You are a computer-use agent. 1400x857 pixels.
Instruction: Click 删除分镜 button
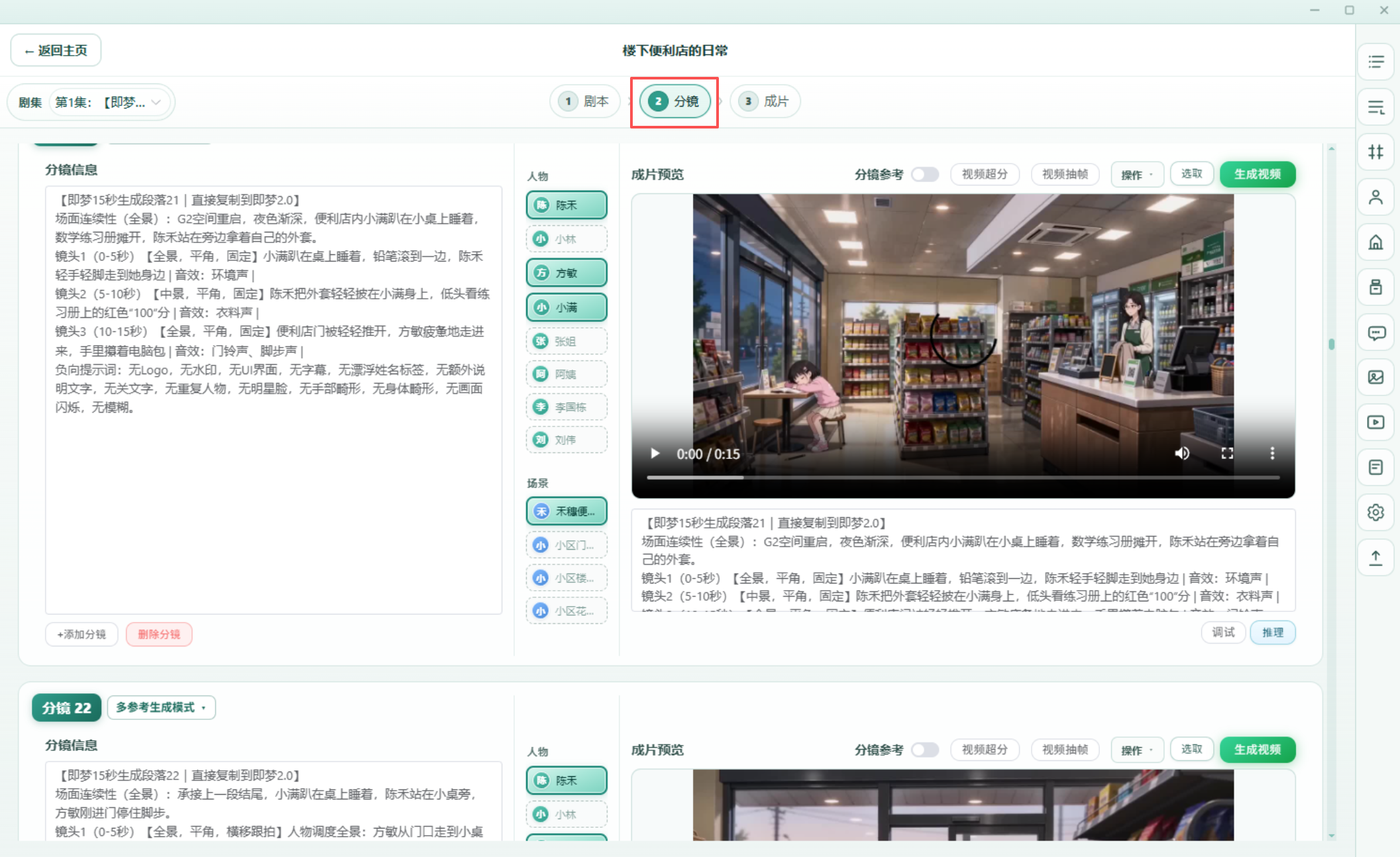tap(159, 634)
